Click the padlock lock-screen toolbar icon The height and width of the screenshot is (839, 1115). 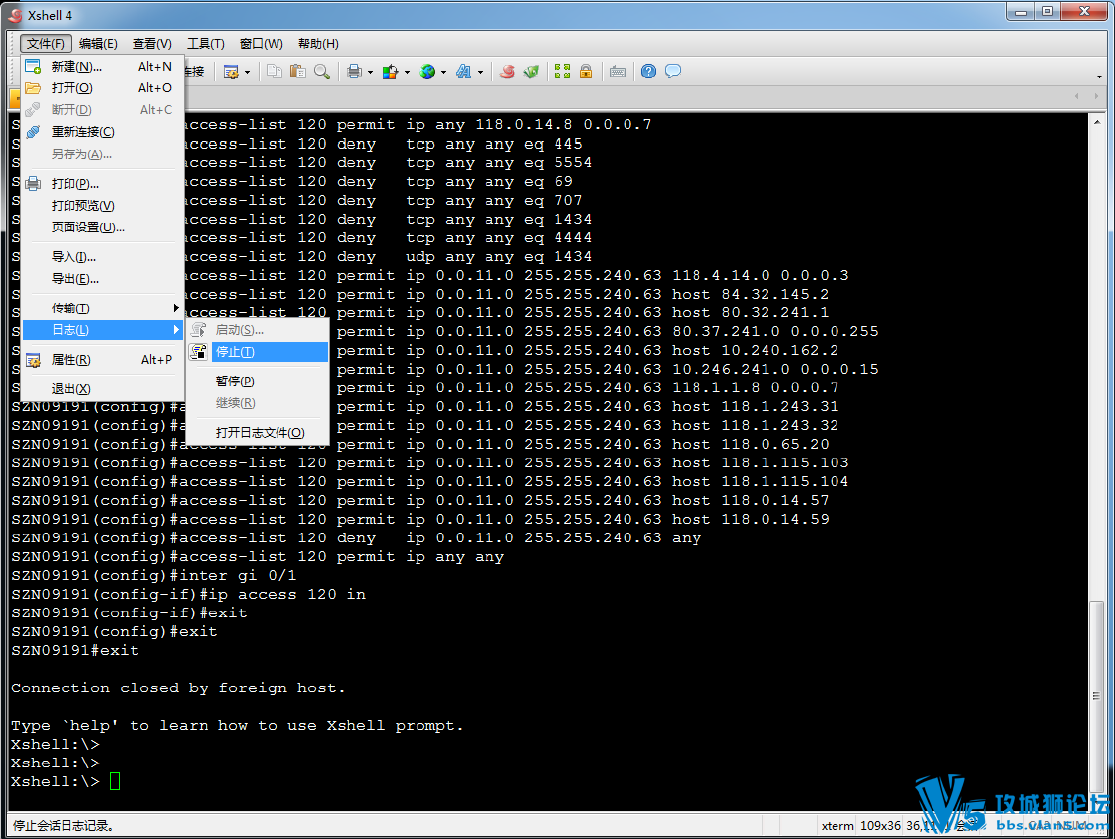[586, 71]
